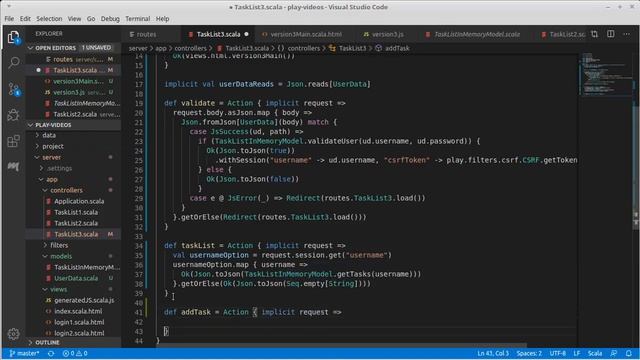Image resolution: width=640 pixels, height=360 pixels.
Task: Expand the .settings folder
Action: point(59,168)
